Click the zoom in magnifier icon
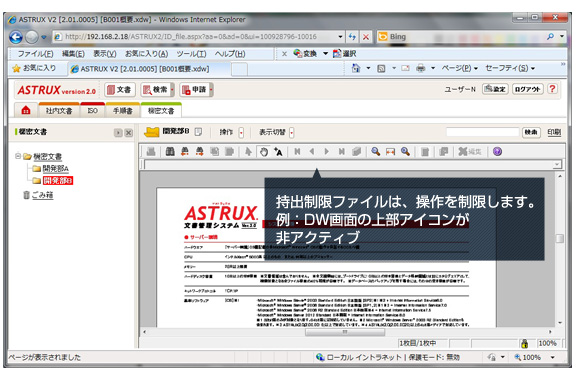576x391 pixels. pyautogui.click(x=375, y=151)
